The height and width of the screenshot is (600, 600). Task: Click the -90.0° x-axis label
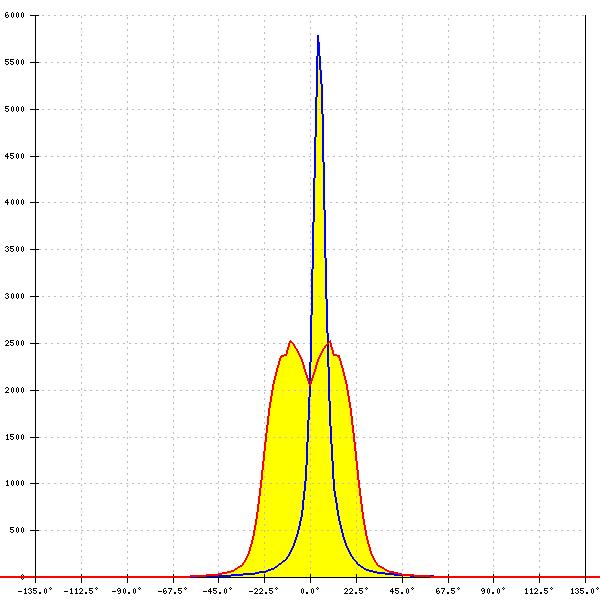[x=126, y=591]
